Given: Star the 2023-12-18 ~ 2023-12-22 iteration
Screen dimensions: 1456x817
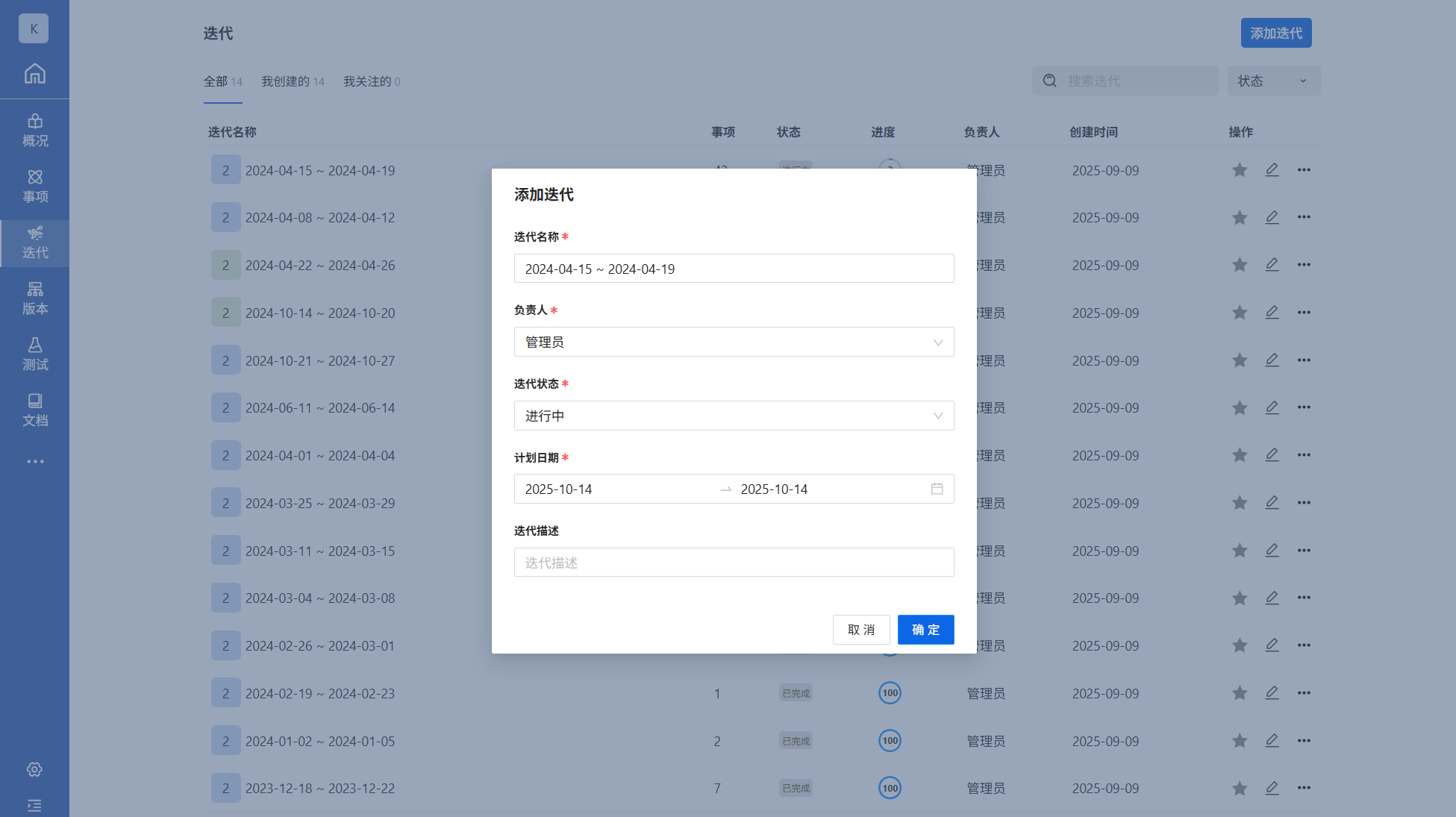Looking at the screenshot, I should click(x=1239, y=788).
